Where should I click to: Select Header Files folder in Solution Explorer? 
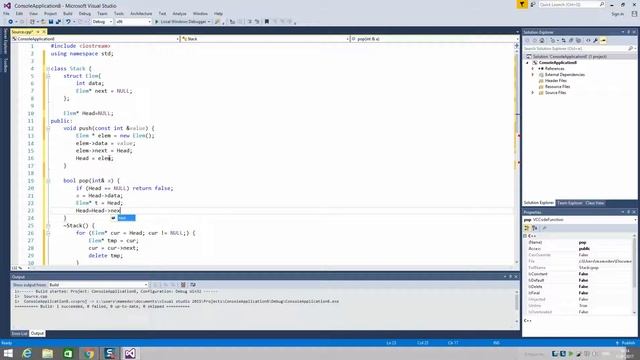pos(556,81)
